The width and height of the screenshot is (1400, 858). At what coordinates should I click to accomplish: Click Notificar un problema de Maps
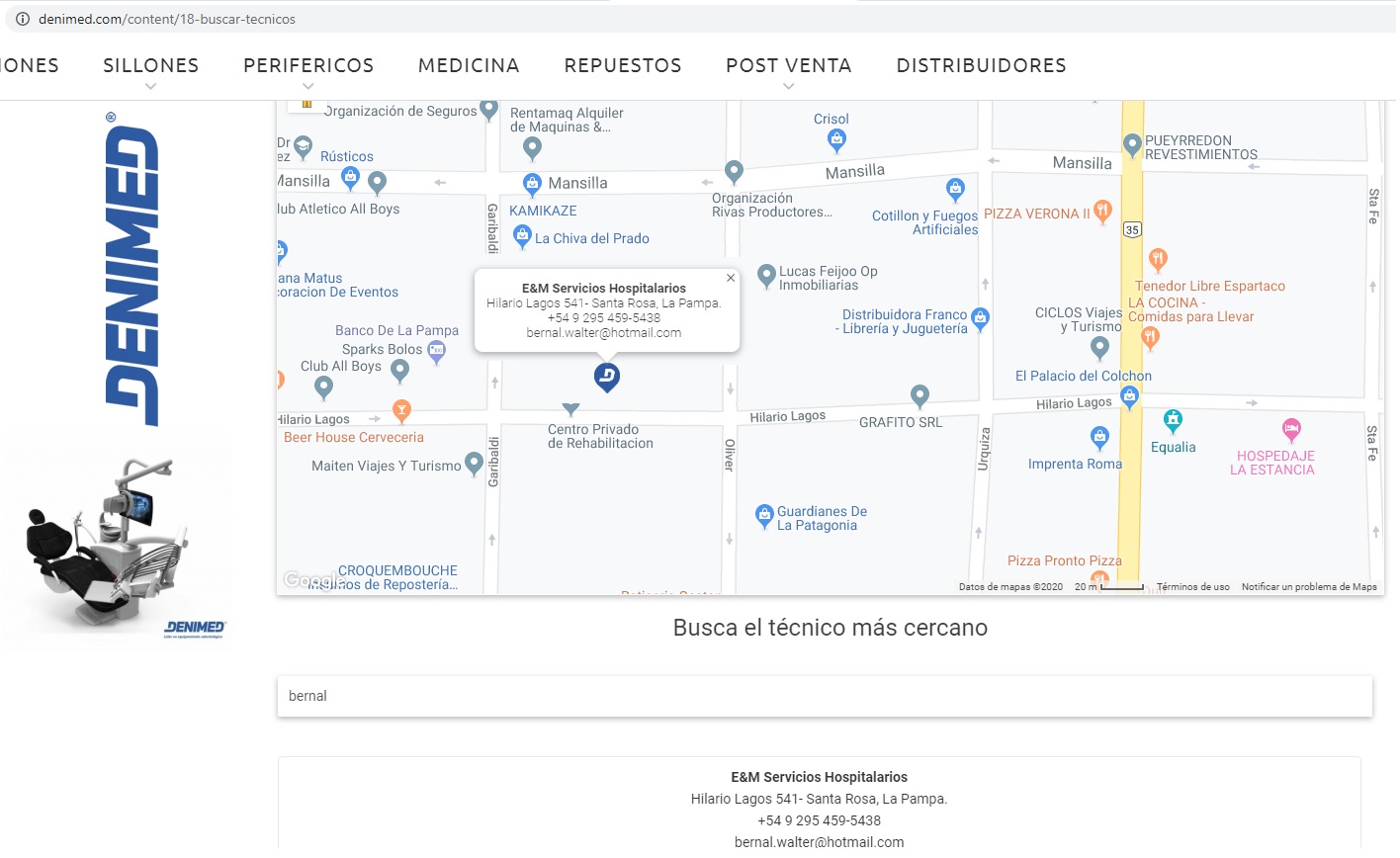[x=1309, y=587]
